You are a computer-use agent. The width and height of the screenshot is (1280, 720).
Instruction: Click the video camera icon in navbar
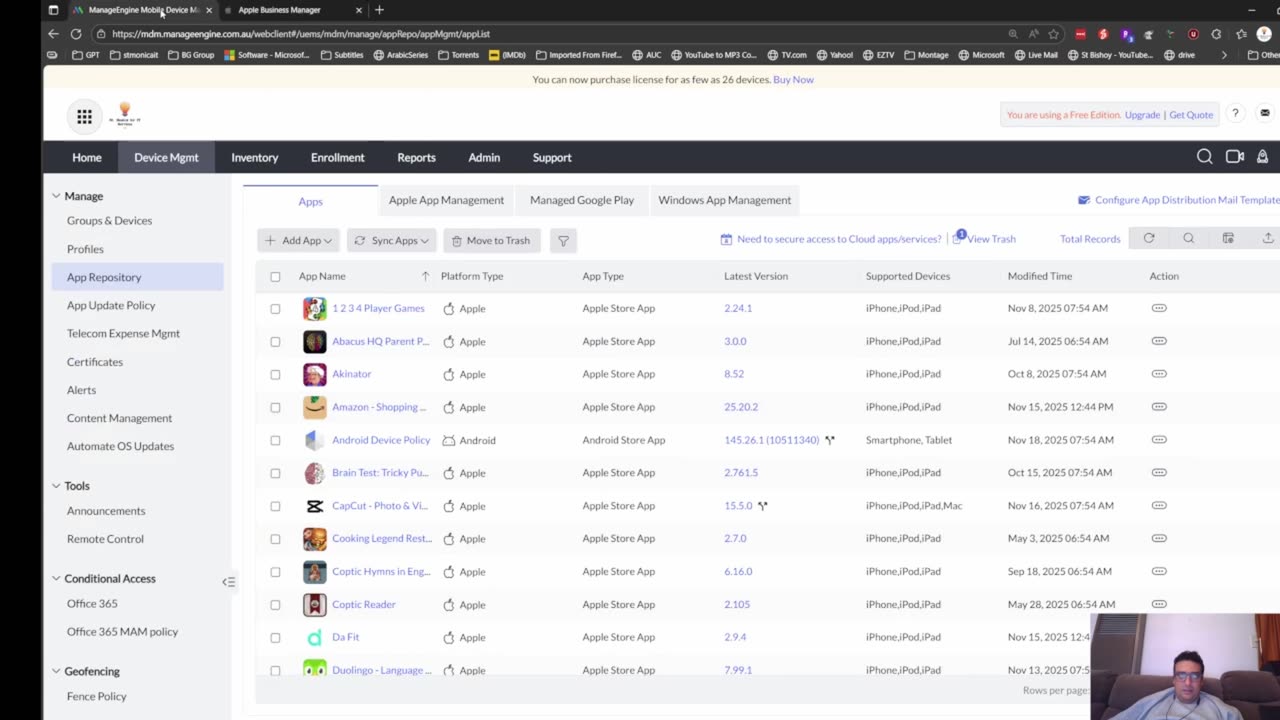[x=1234, y=157]
